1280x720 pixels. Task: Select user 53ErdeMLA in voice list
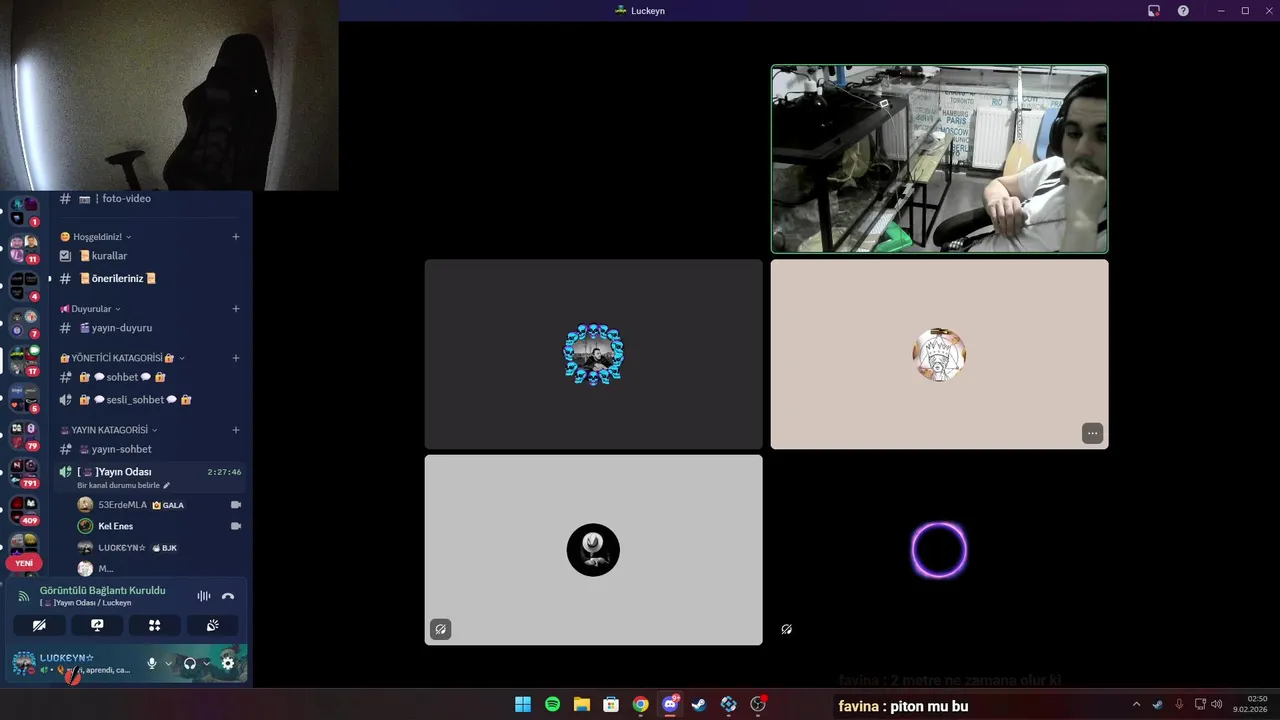[x=160, y=505]
